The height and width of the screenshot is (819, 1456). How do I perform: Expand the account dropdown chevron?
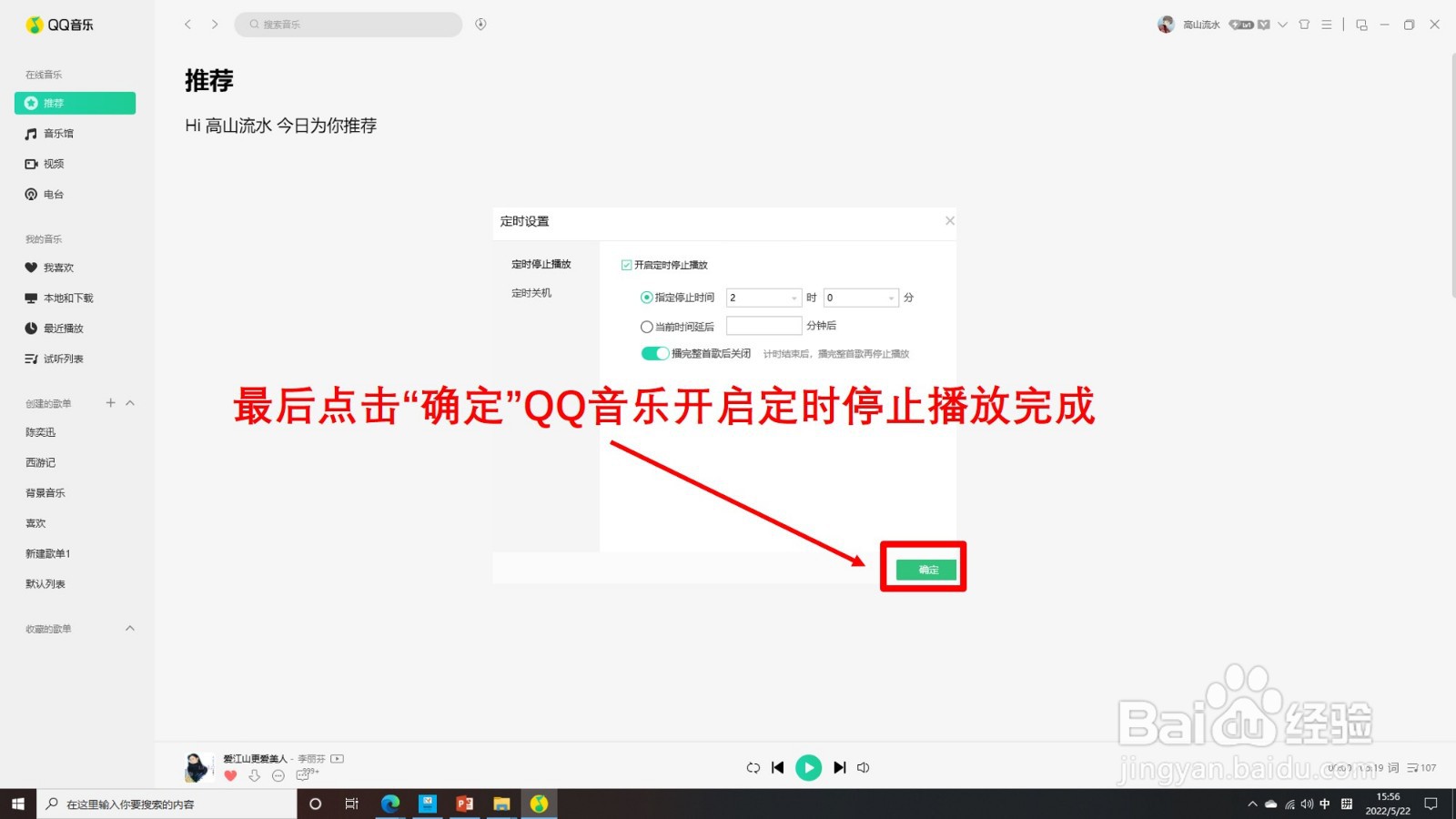[1282, 25]
